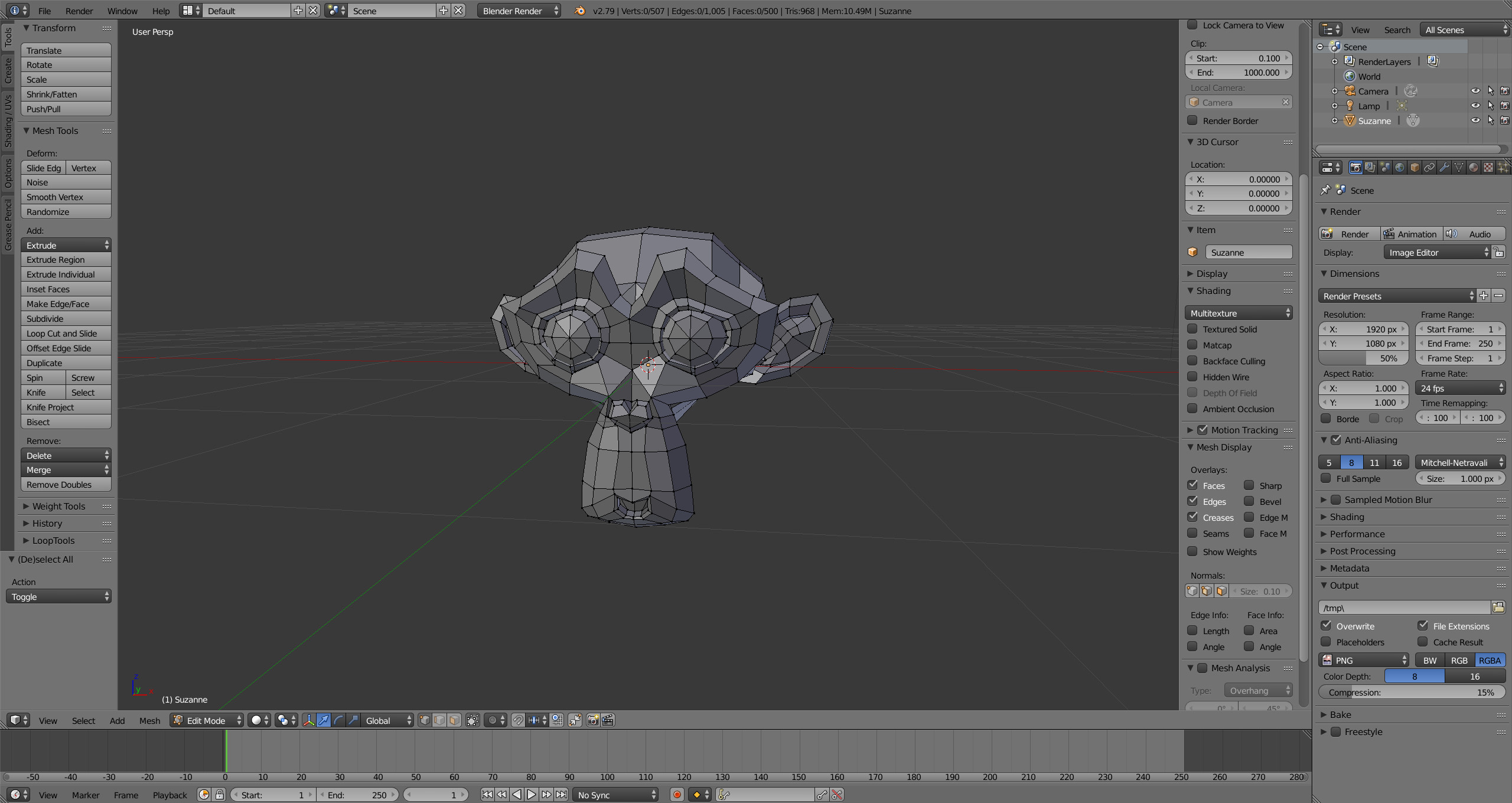1512x803 pixels.
Task: Open the Mesh Data triangle properties tab
Action: [1458, 168]
